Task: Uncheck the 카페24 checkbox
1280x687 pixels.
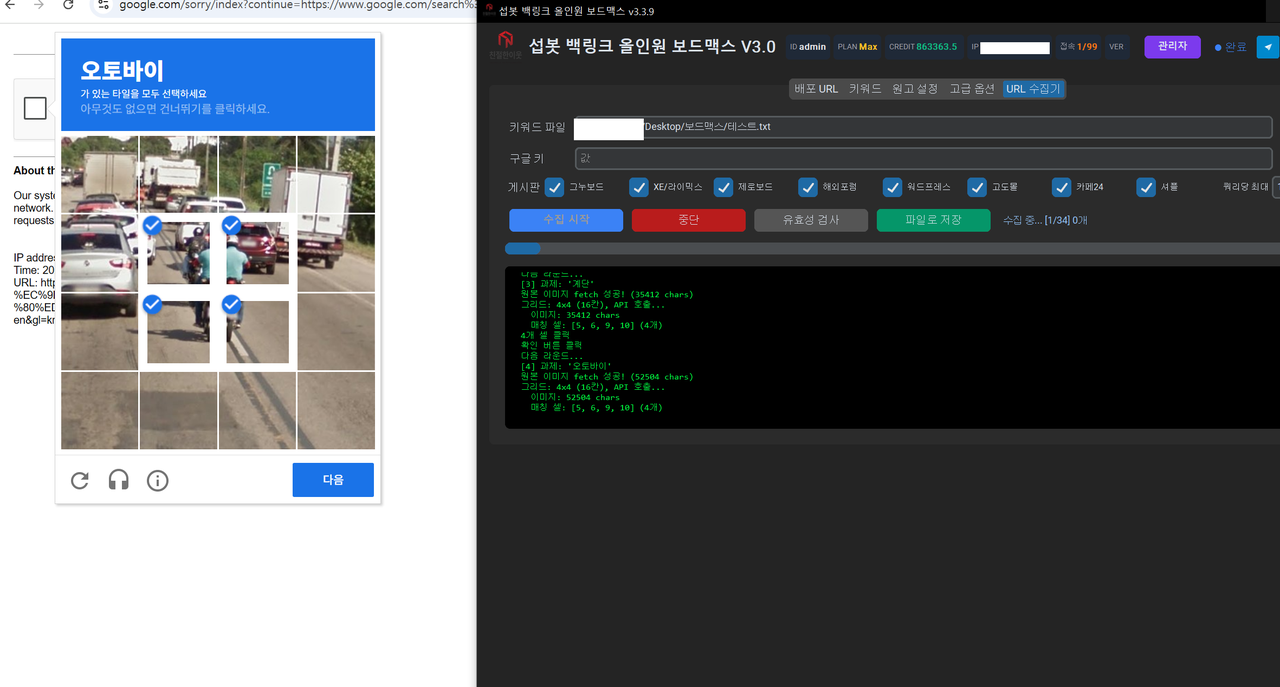Action: click(x=1061, y=187)
